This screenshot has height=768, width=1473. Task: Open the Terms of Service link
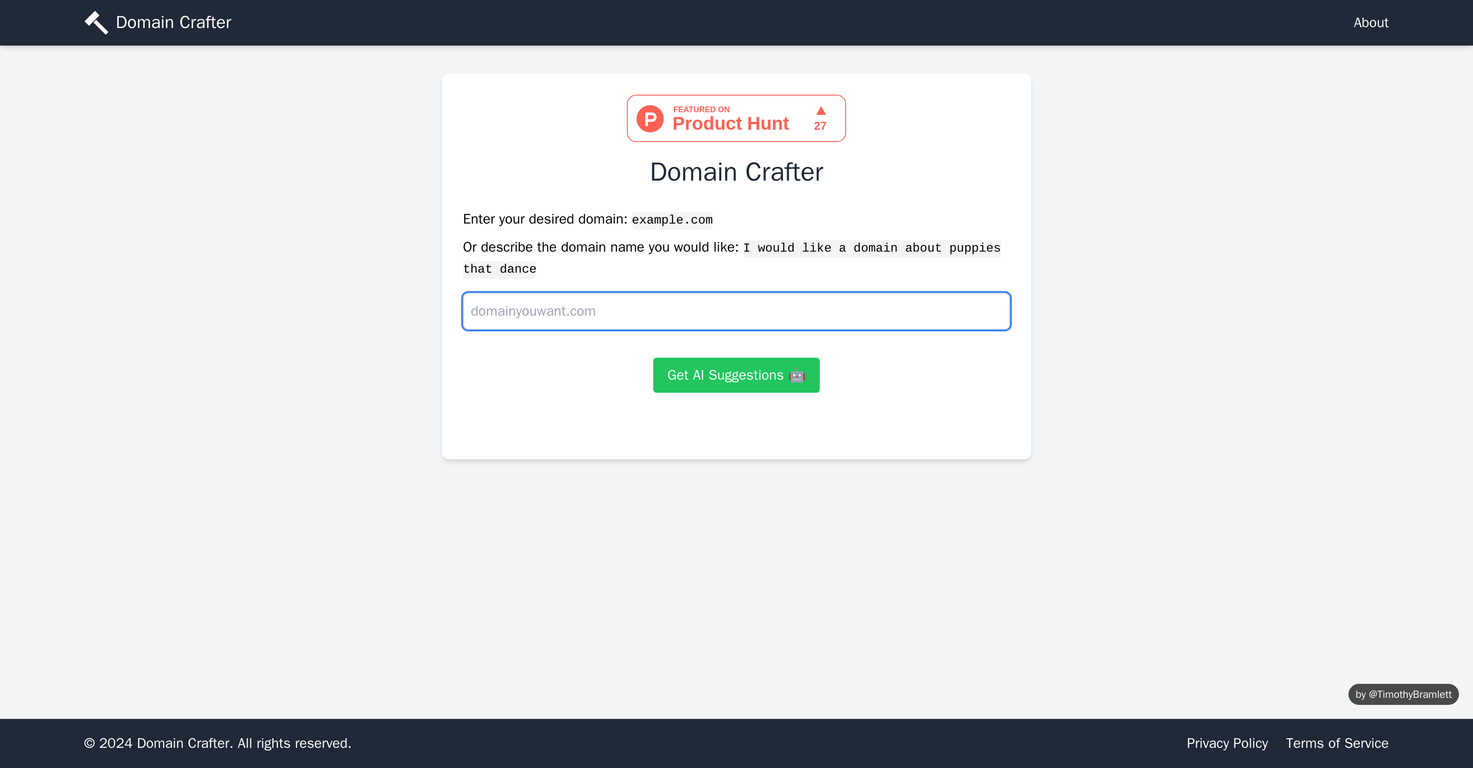[x=1337, y=743]
